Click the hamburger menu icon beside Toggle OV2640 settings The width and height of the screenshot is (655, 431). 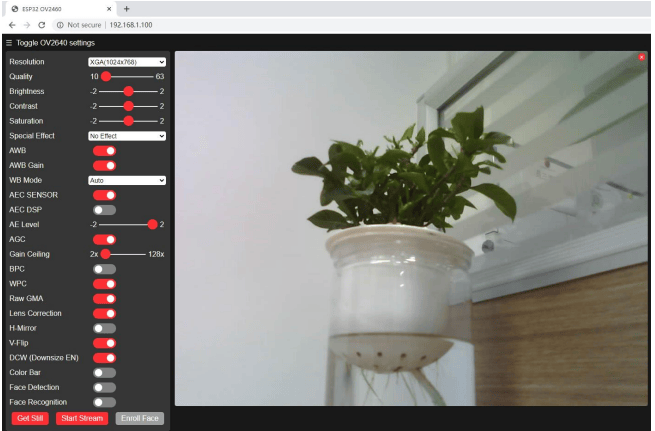click(9, 43)
